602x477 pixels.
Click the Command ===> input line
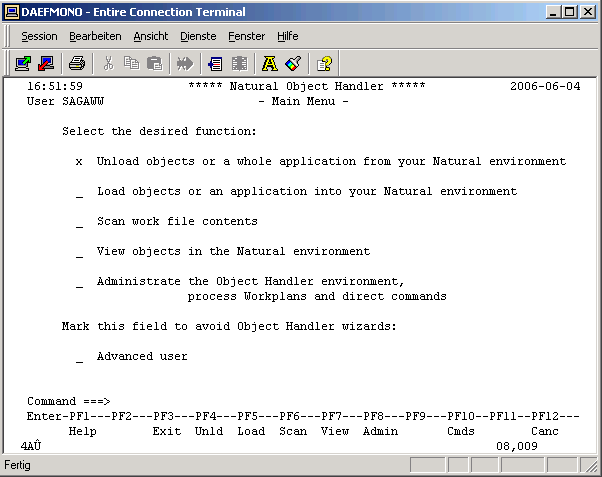[x=344, y=401]
